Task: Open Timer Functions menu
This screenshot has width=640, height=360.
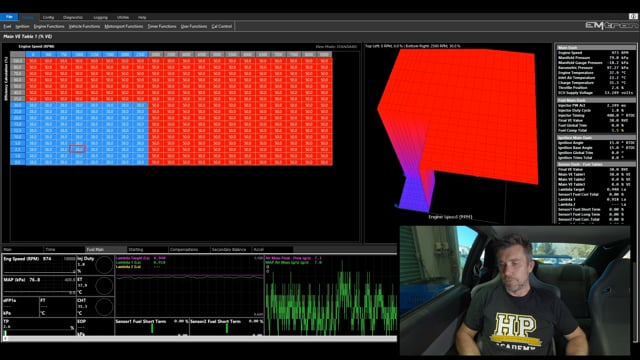Action: [x=162, y=26]
